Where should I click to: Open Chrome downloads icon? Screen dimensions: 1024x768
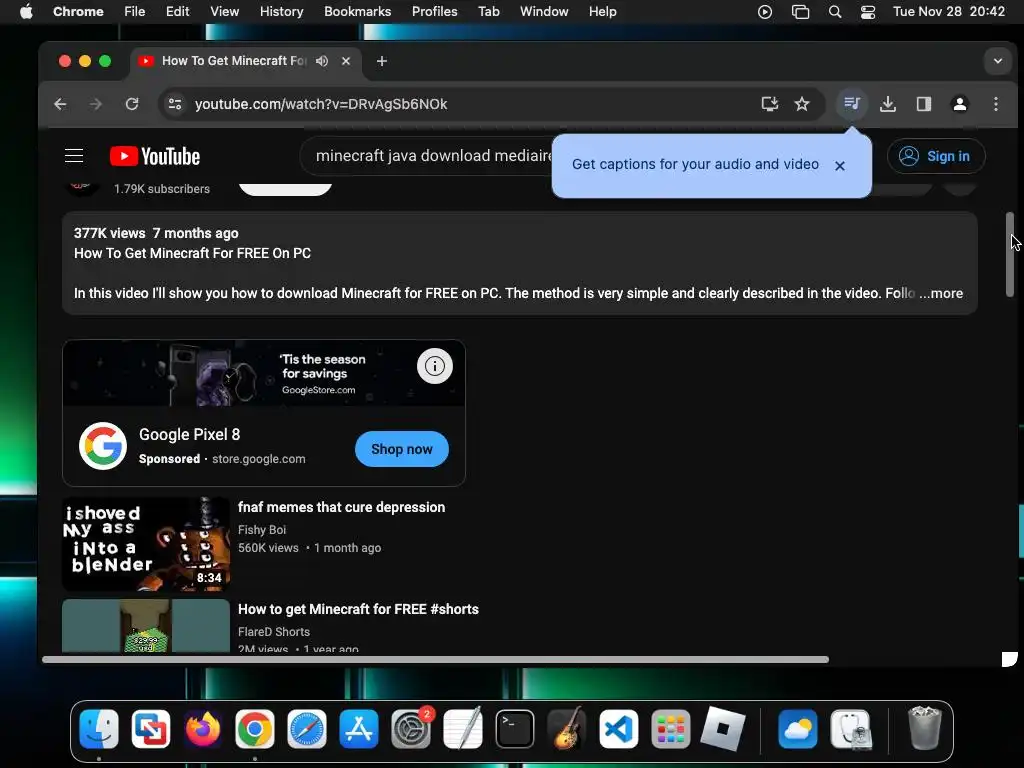point(888,104)
